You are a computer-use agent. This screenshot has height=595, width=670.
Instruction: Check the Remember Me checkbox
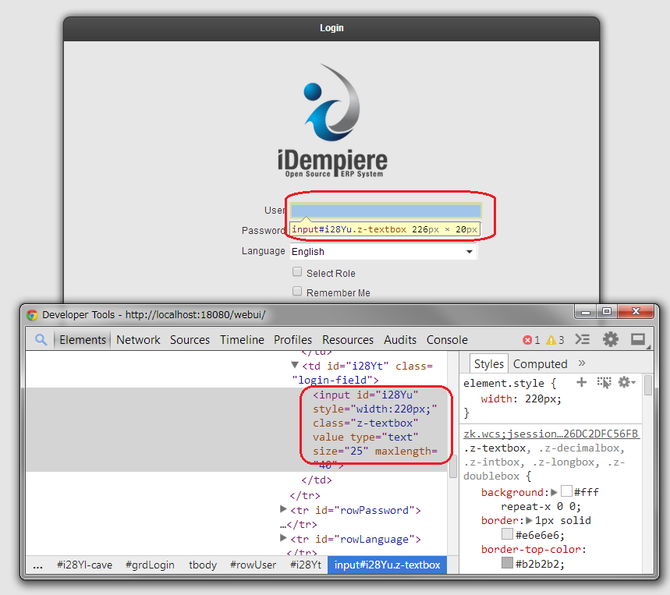pos(297,292)
